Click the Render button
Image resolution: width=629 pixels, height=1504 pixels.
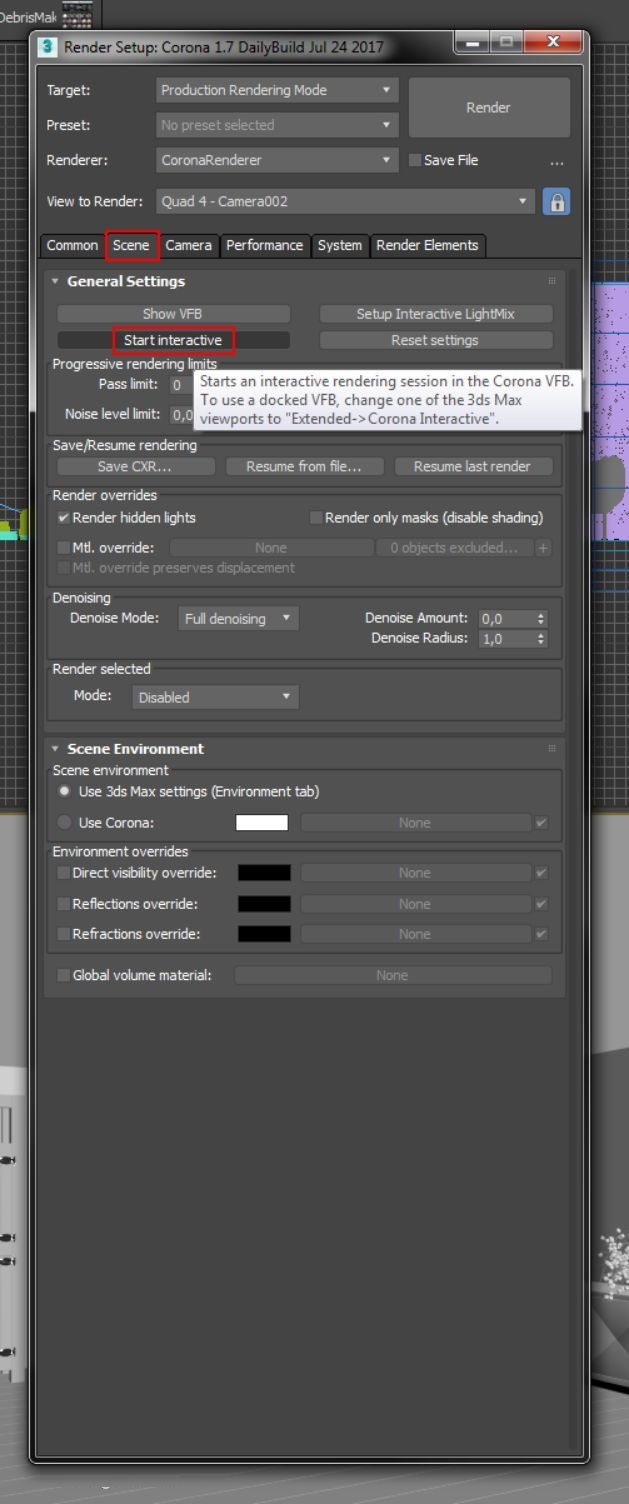[489, 107]
